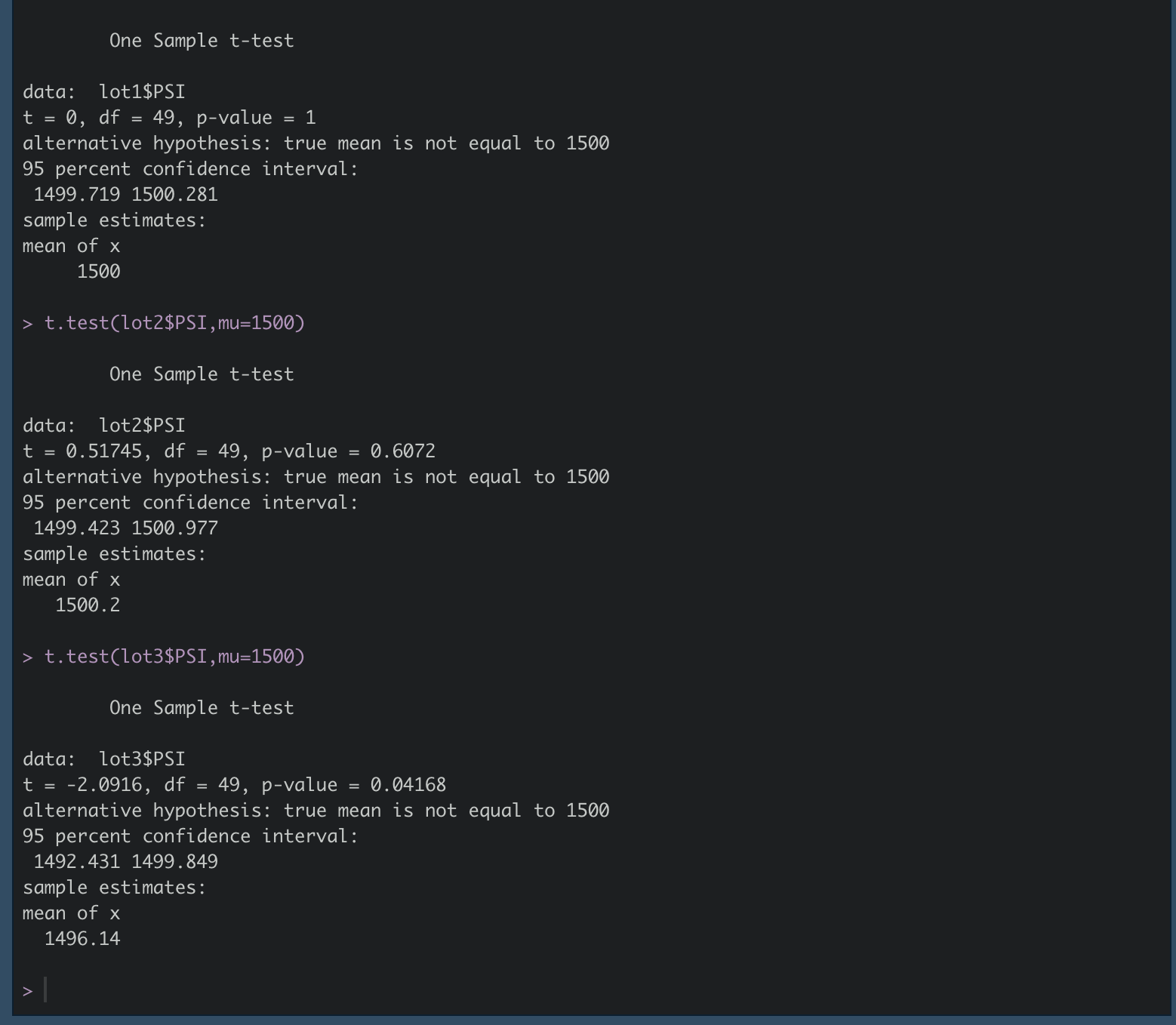Select the command t.test(lot2$PSI,mu=1500)
Viewport: 1176px width, 1025px height.
pos(175,323)
